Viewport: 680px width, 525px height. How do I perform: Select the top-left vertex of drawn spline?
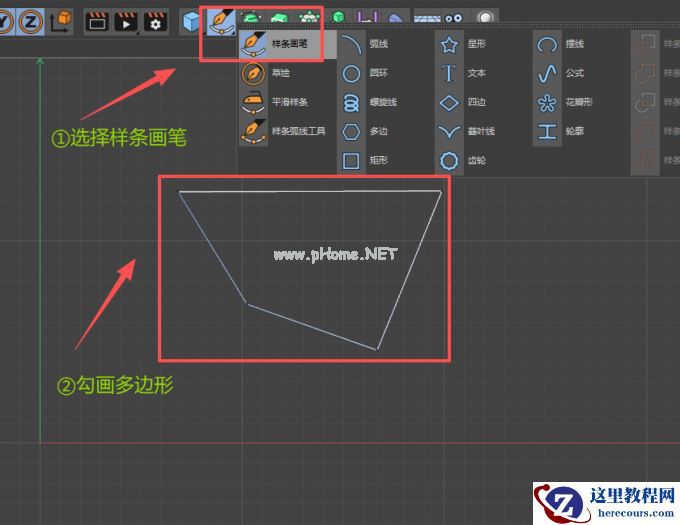point(180,192)
